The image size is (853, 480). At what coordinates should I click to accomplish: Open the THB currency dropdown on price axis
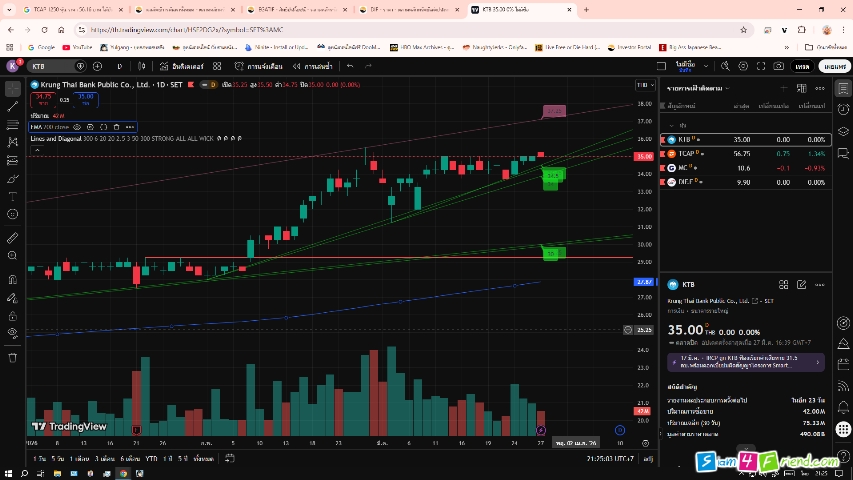(x=646, y=85)
